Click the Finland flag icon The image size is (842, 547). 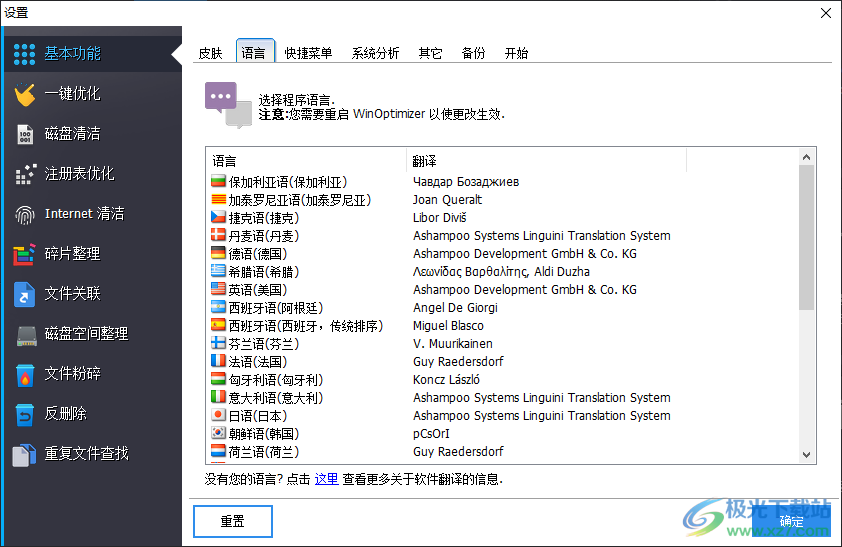tap(218, 344)
